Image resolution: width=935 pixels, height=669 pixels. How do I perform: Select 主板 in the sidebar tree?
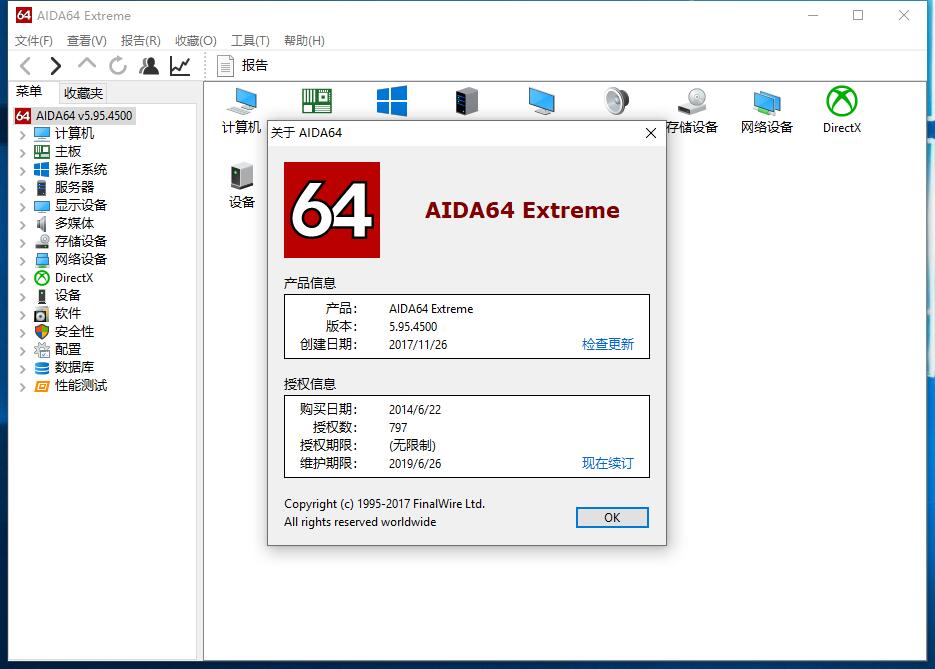tap(67, 151)
